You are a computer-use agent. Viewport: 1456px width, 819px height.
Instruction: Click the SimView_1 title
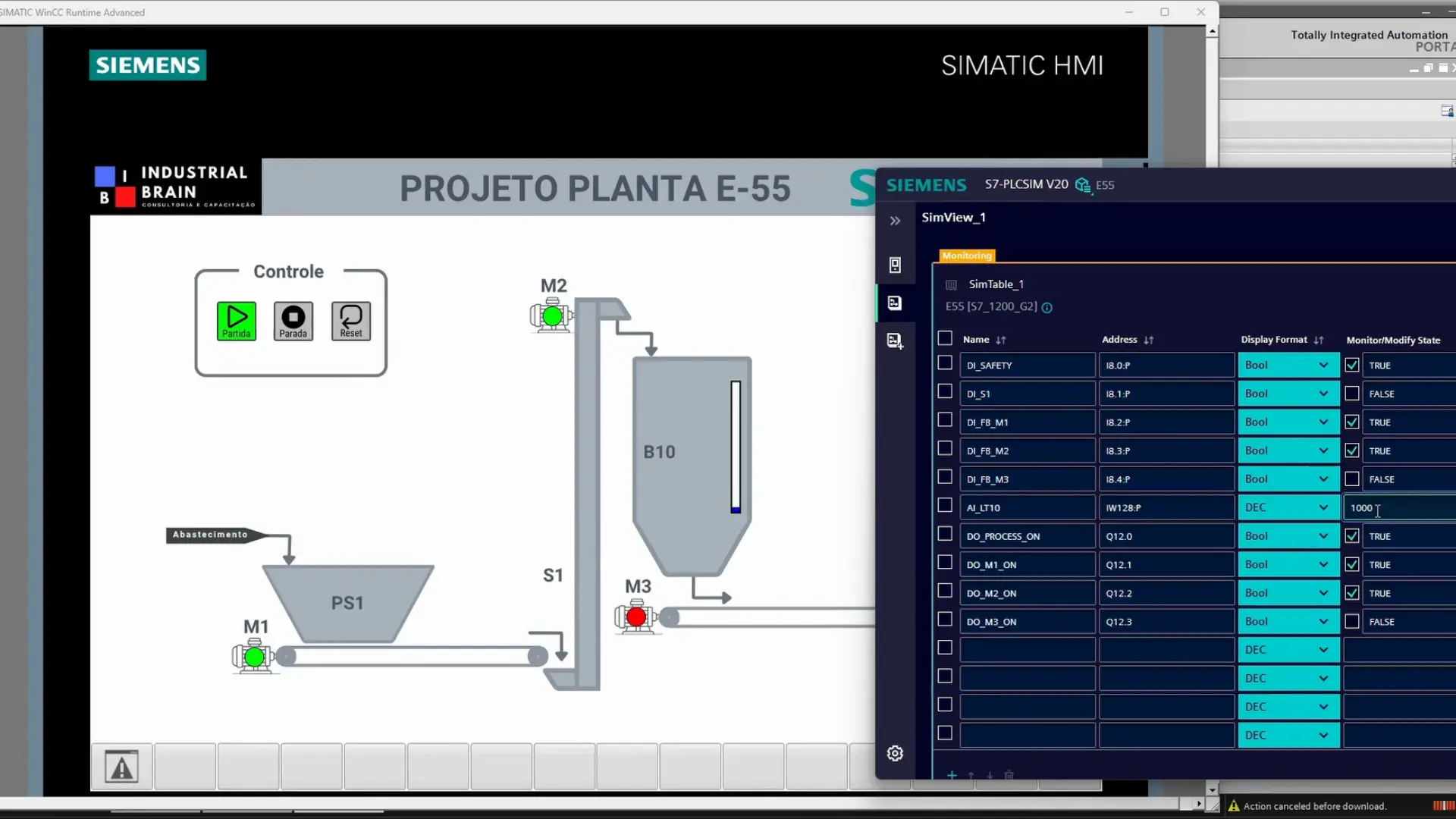[953, 218]
